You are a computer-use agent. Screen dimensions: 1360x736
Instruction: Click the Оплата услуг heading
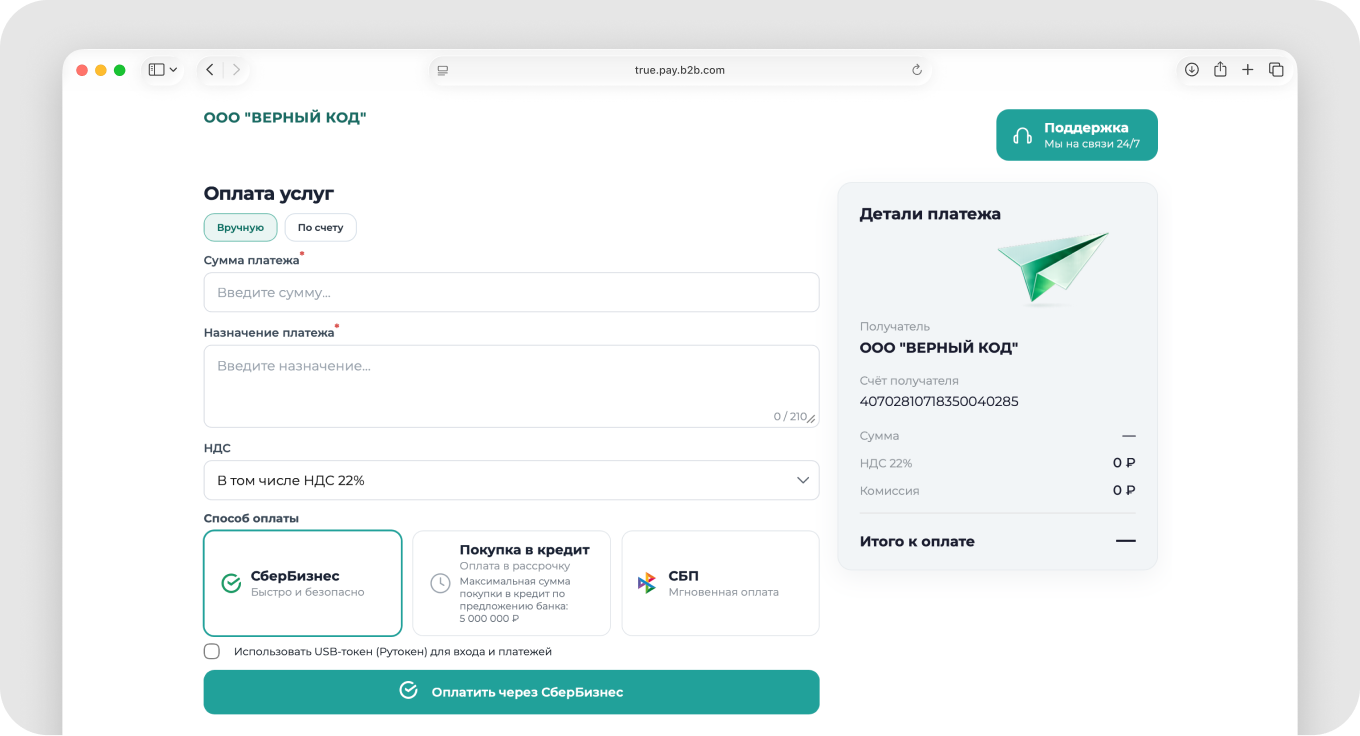click(269, 194)
